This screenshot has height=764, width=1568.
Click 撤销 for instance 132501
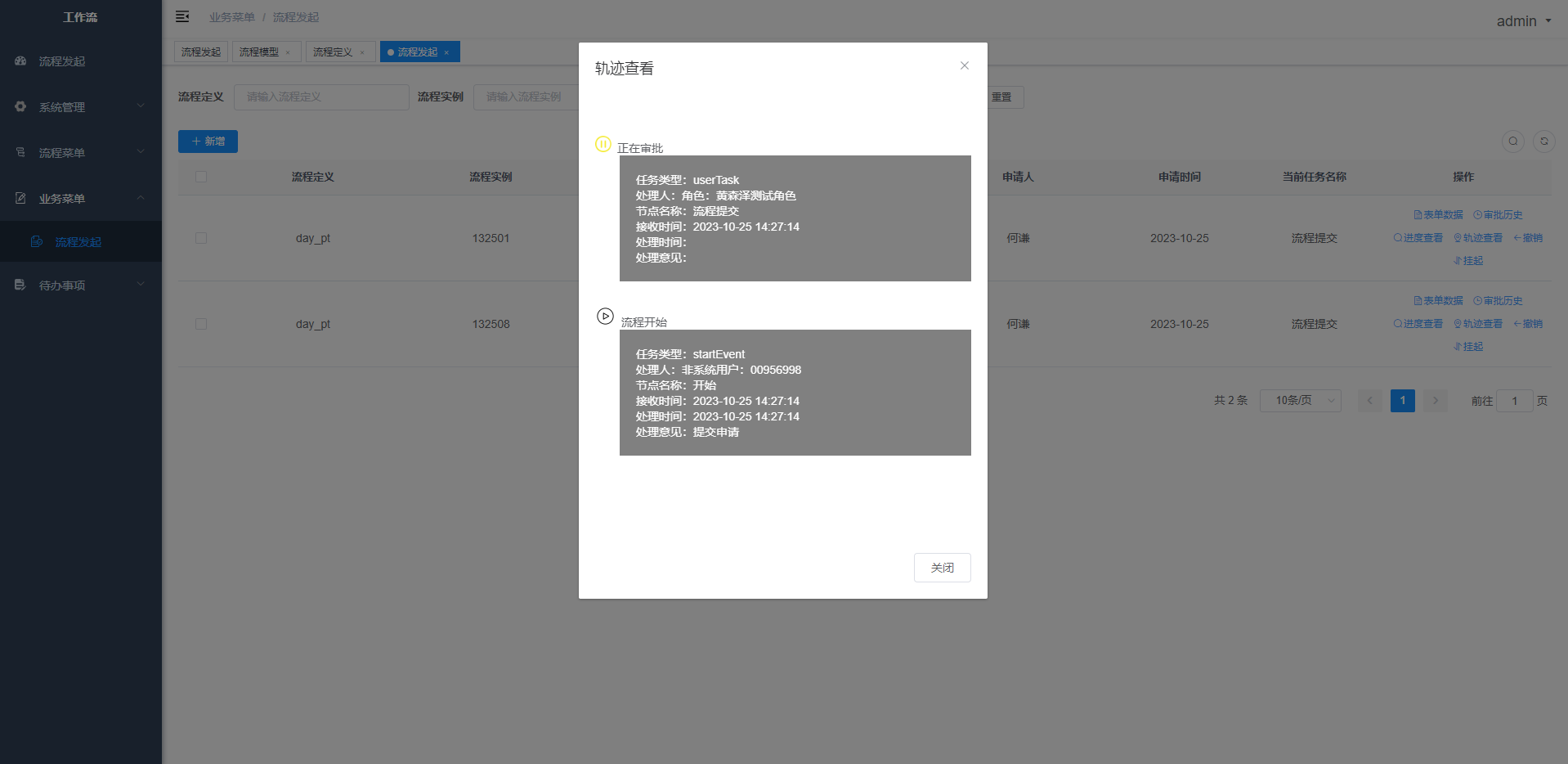[1528, 238]
